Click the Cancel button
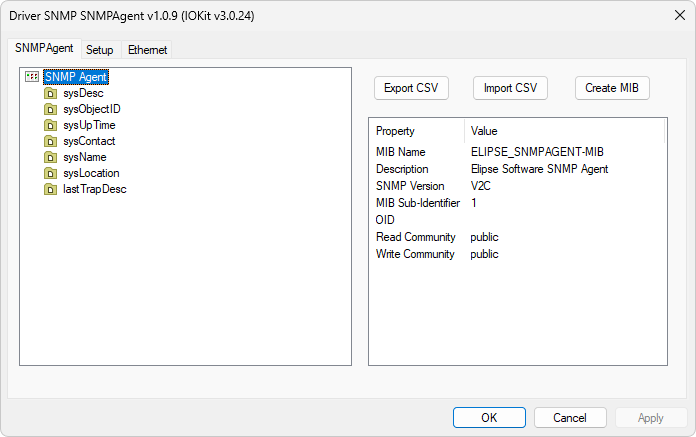696x437 pixels. pyautogui.click(x=570, y=417)
